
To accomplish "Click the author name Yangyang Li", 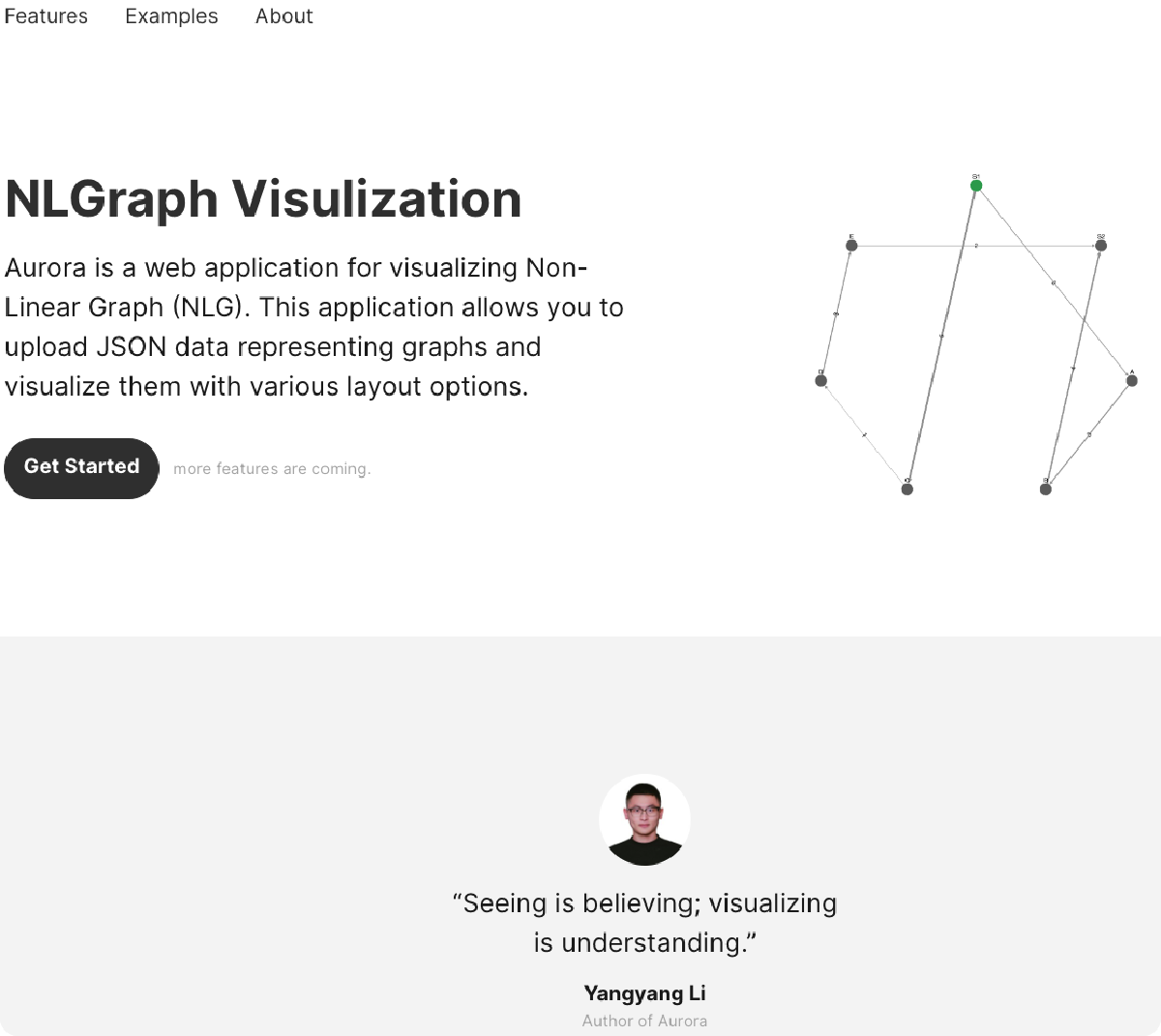I will [644, 993].
